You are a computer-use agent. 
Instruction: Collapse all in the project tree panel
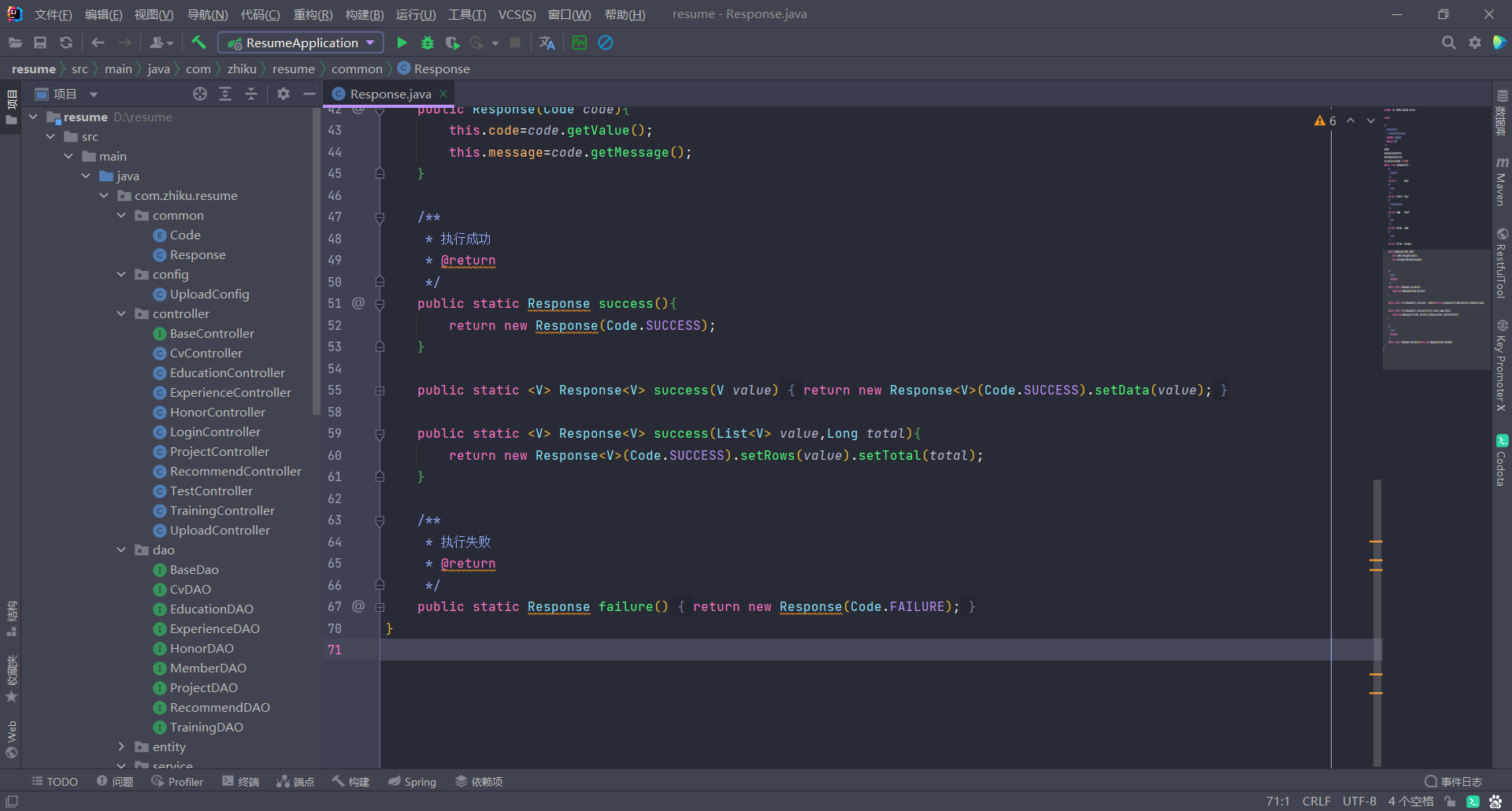coord(251,94)
